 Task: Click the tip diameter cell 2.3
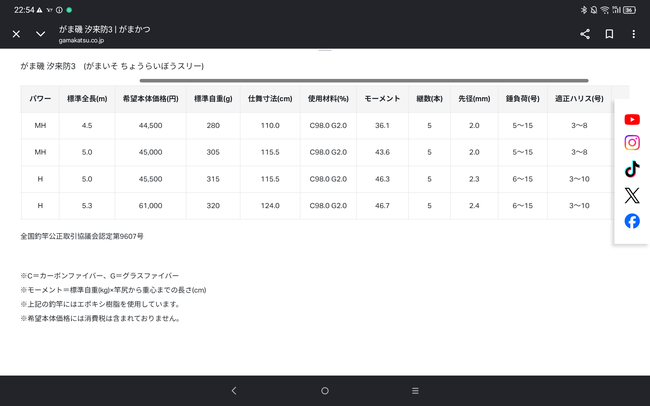[x=474, y=179]
